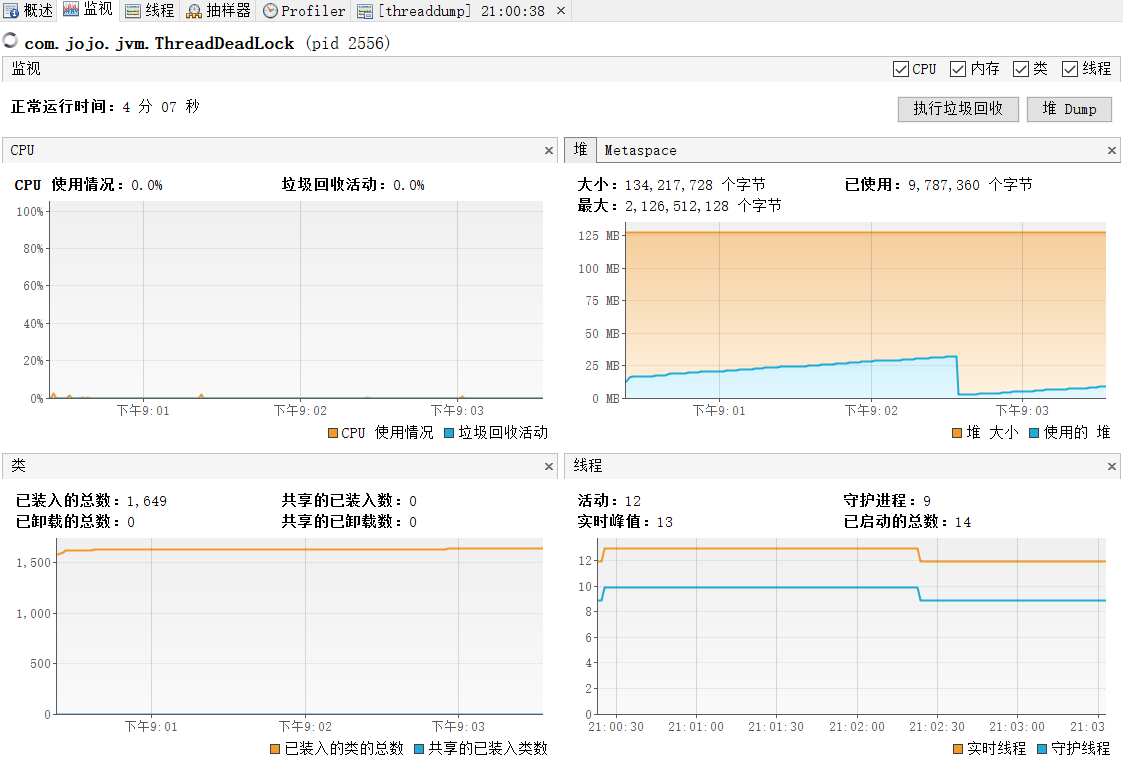Toggle the 线程 threads checkbox in 监视 header

(x=1070, y=69)
